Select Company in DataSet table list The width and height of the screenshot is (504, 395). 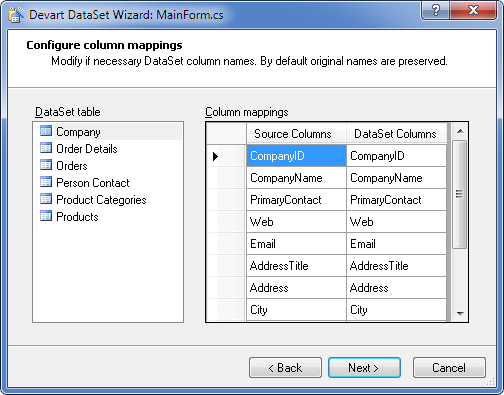pyautogui.click(x=78, y=132)
